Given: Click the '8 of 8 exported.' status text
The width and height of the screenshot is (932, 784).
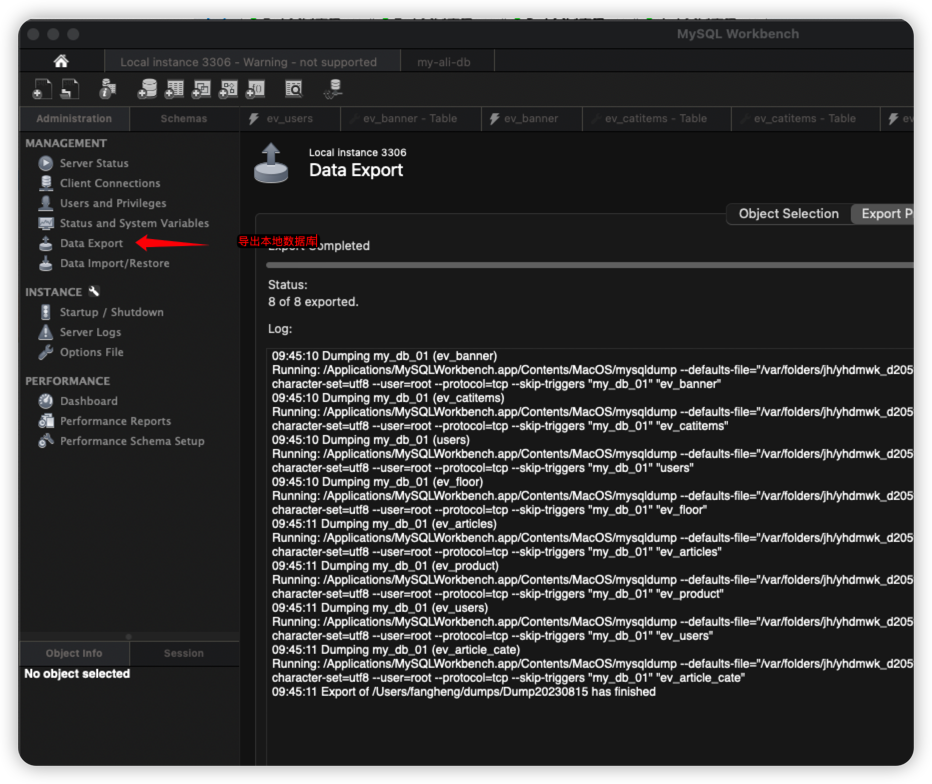Looking at the screenshot, I should pos(313,302).
